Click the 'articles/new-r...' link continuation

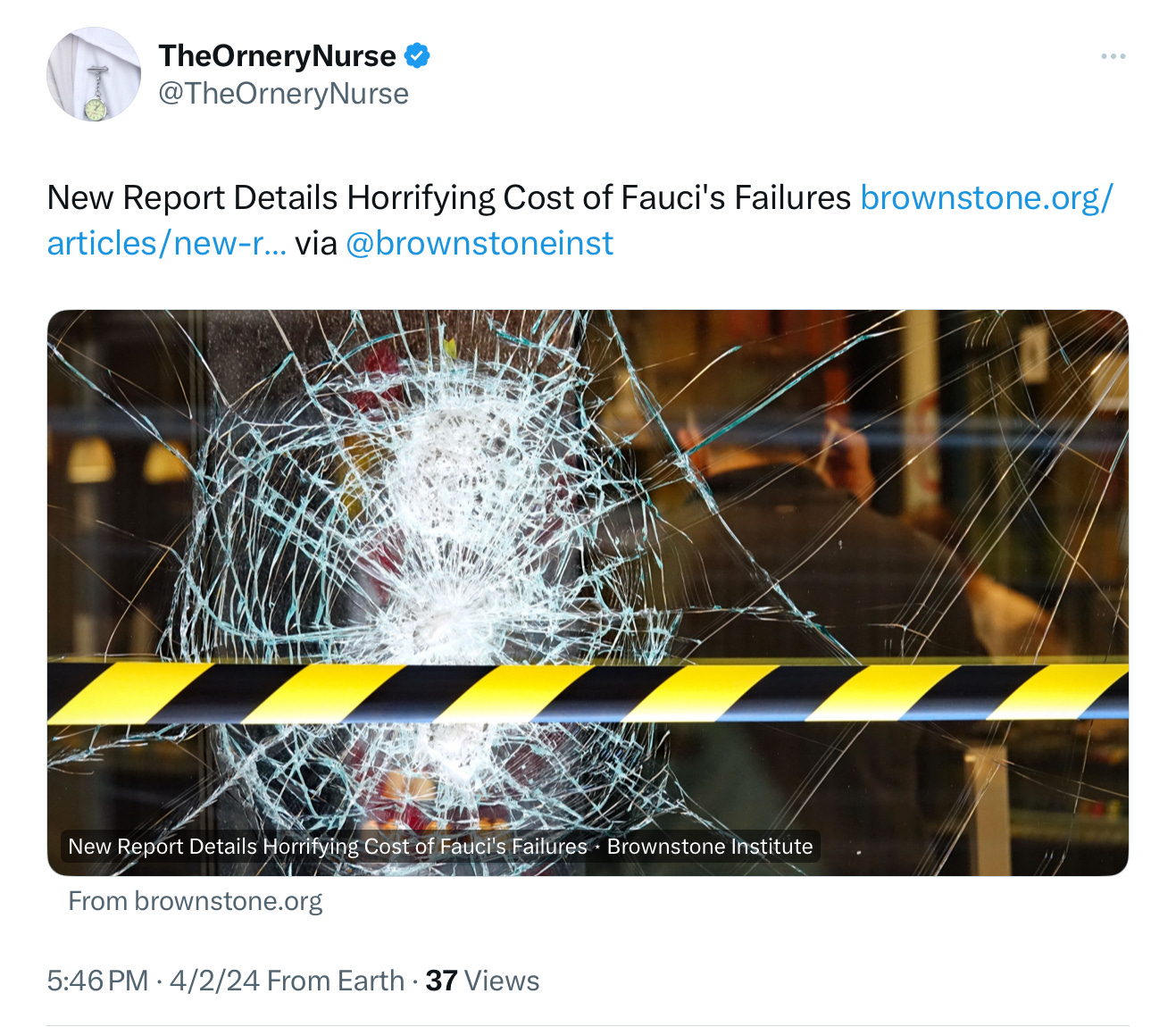click(x=167, y=243)
